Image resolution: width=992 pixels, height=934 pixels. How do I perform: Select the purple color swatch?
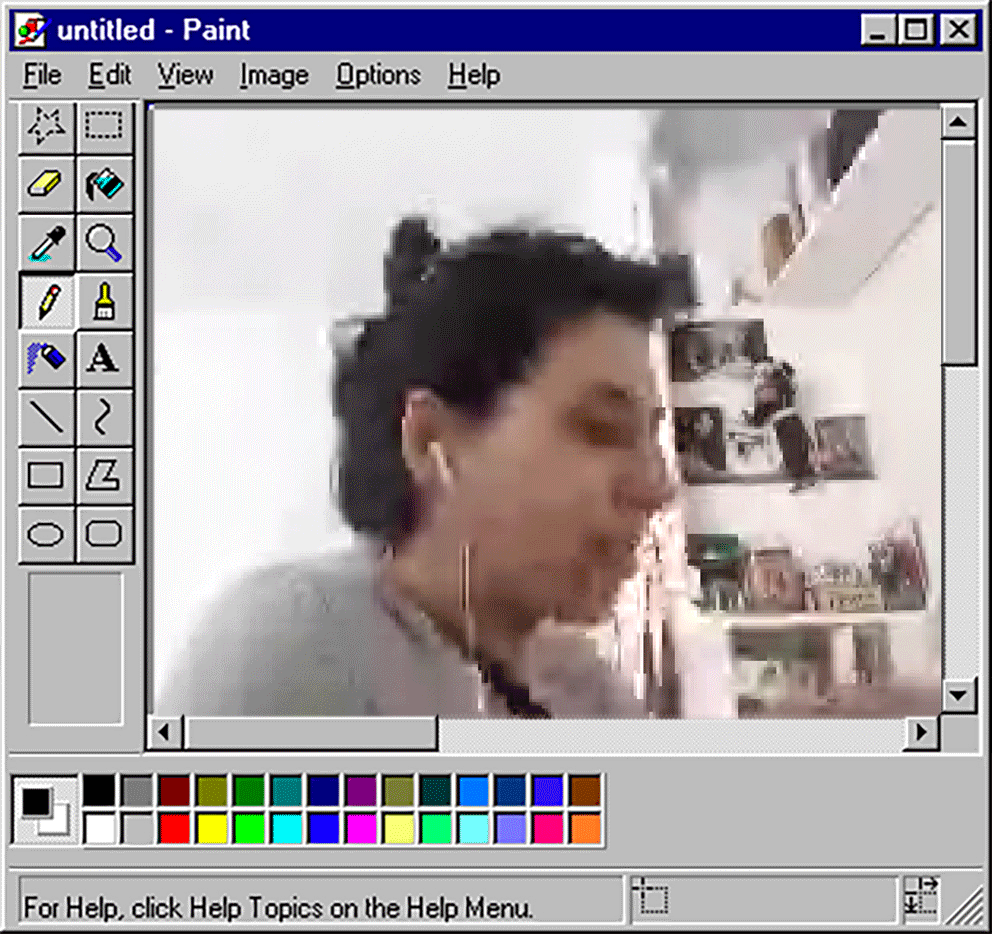[x=361, y=790]
